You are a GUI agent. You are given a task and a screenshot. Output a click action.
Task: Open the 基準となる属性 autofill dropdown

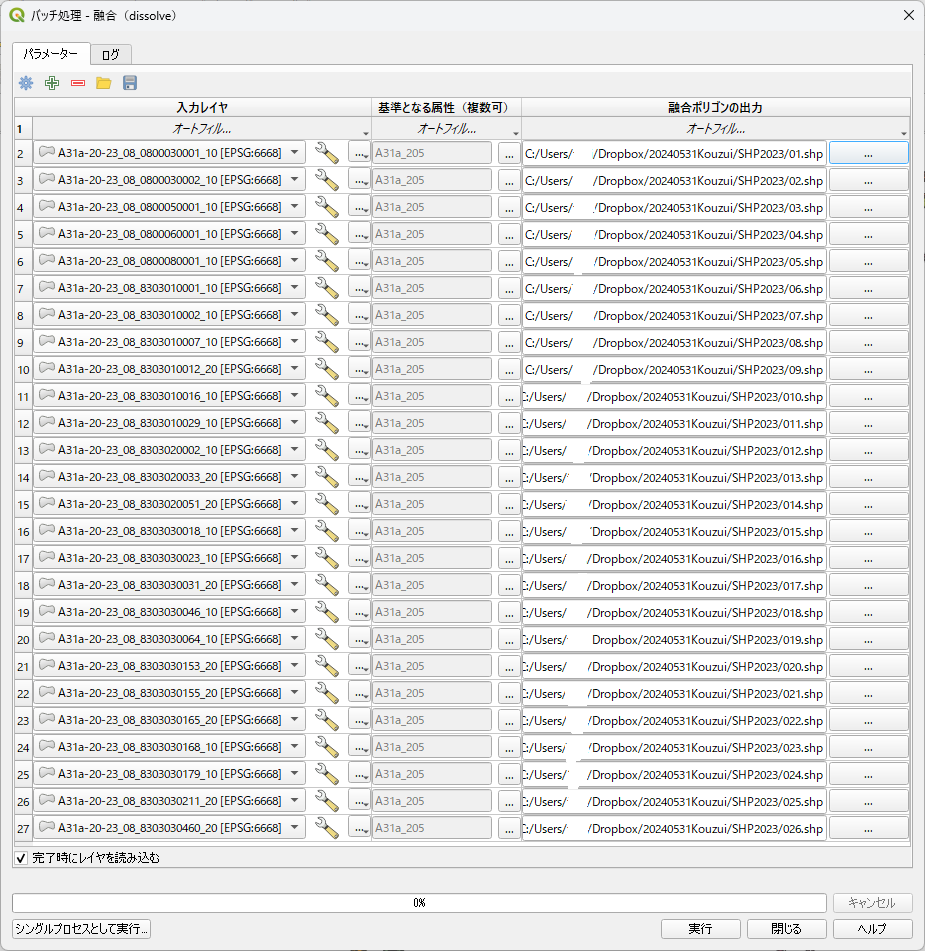446,129
